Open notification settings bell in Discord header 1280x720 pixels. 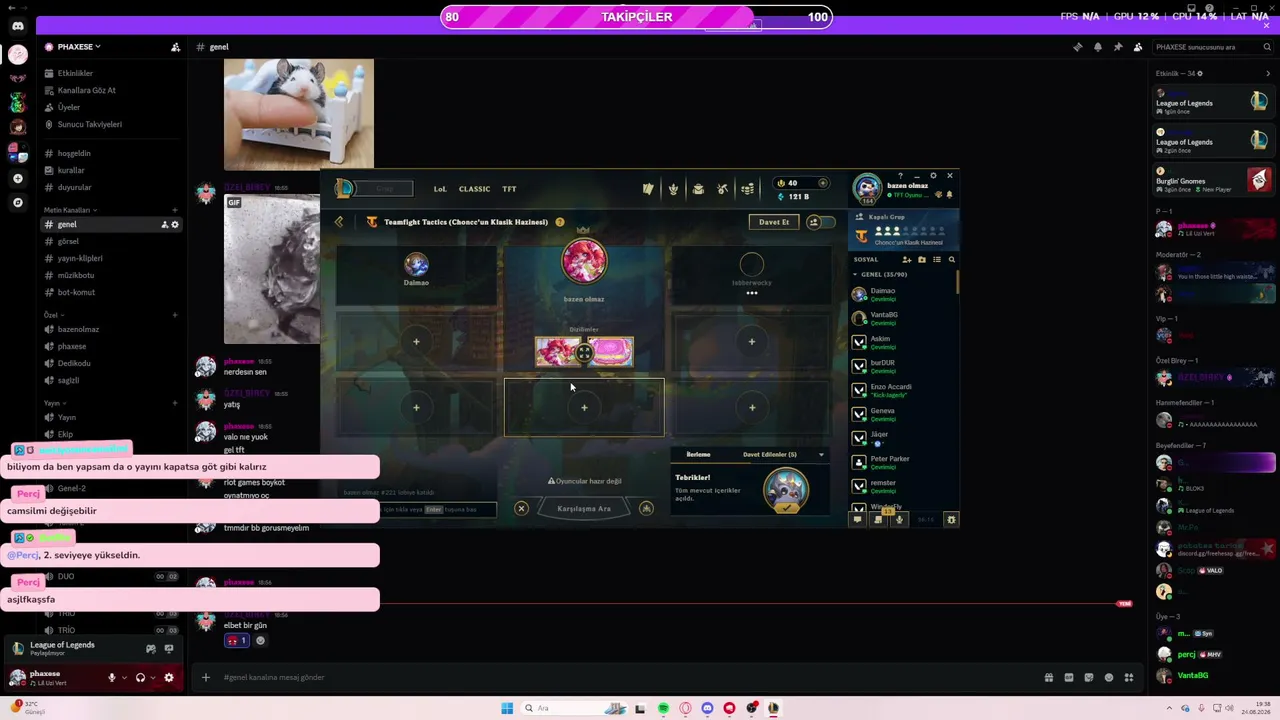click(x=1097, y=47)
